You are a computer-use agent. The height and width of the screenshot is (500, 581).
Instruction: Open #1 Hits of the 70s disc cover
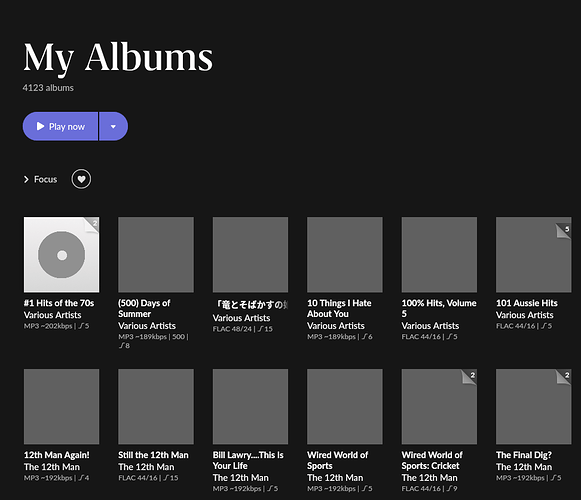point(62,255)
